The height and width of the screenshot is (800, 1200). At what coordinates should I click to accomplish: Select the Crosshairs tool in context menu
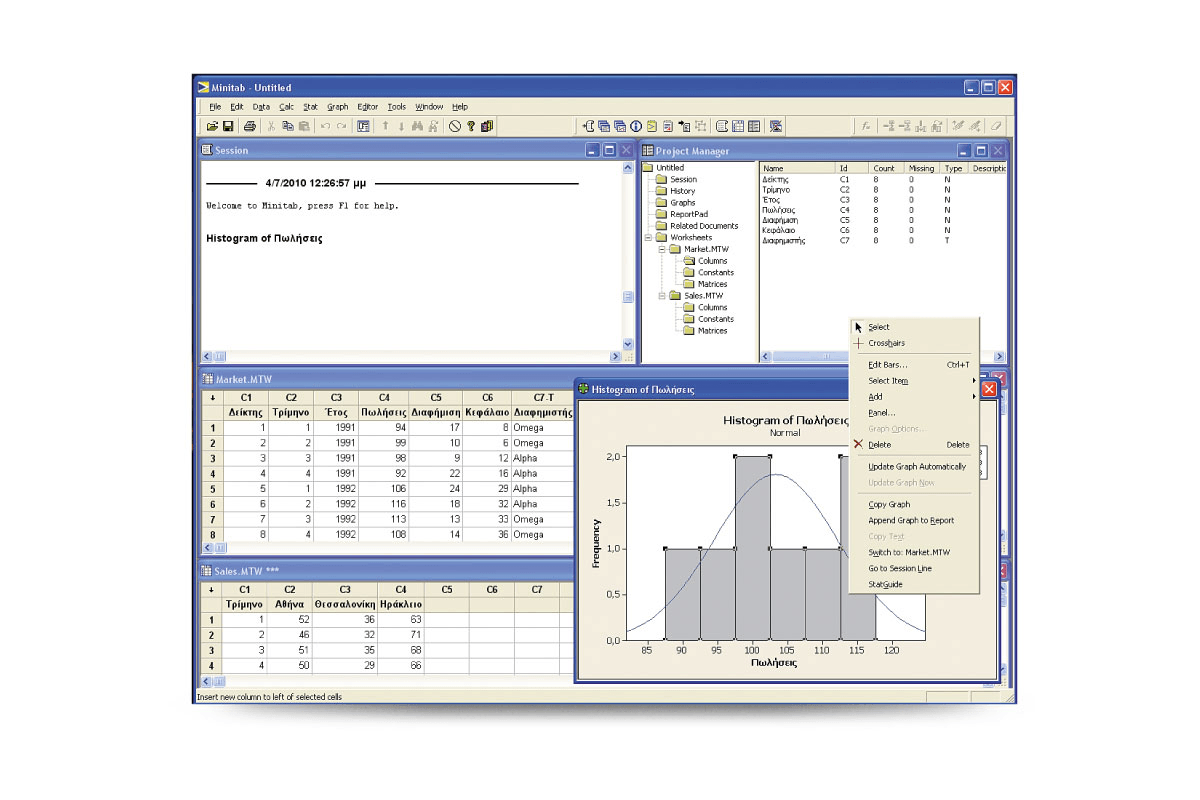click(886, 343)
